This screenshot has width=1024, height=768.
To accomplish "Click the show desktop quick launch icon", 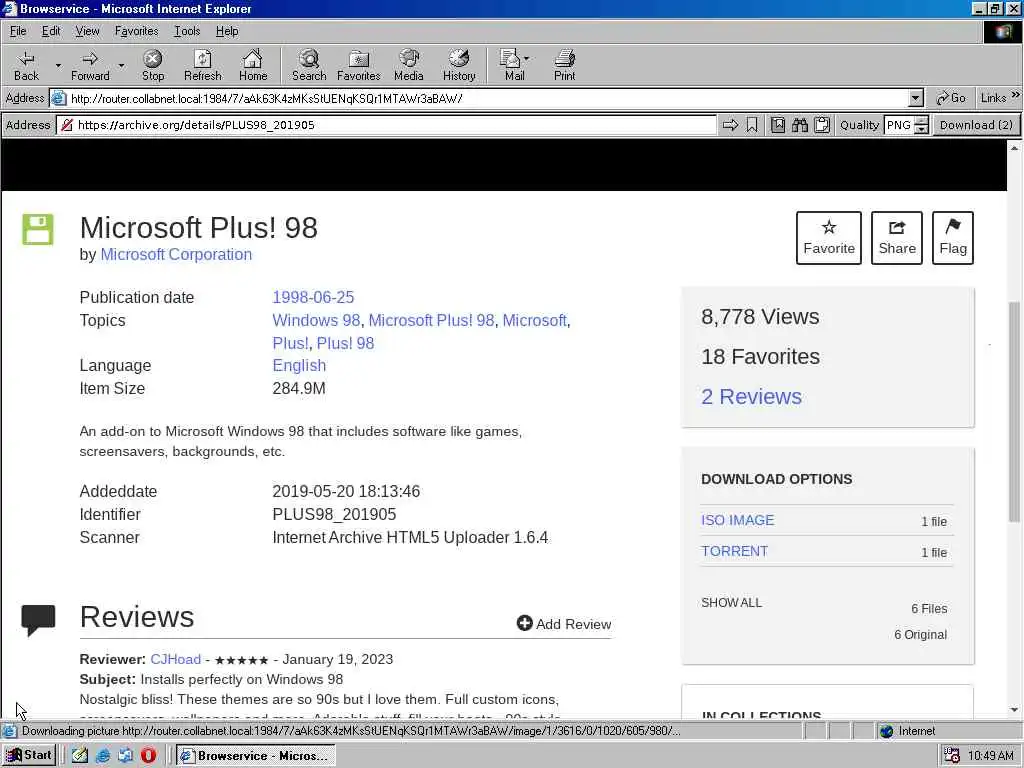I will pyautogui.click(x=80, y=755).
